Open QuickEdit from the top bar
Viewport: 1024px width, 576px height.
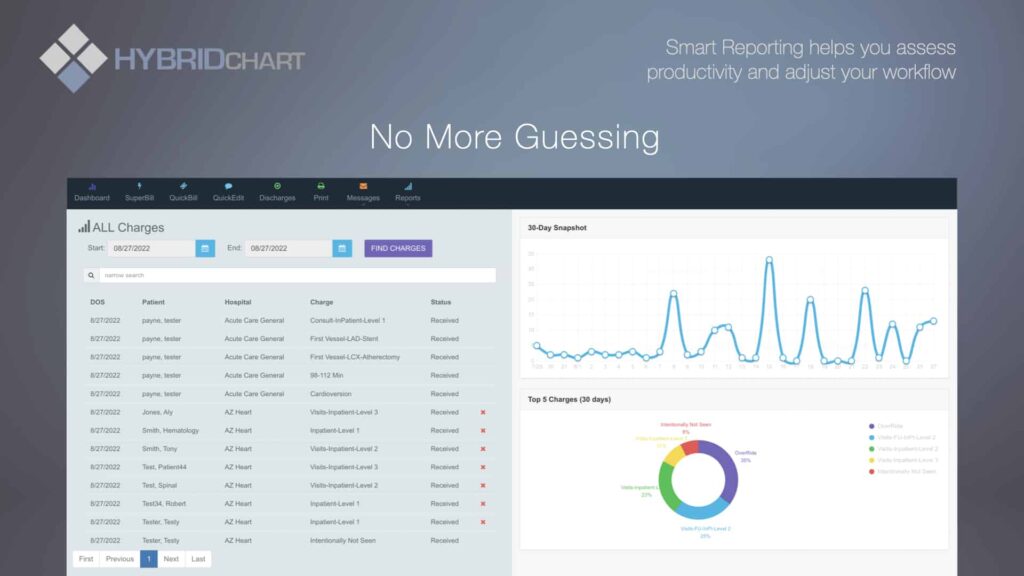pyautogui.click(x=228, y=192)
